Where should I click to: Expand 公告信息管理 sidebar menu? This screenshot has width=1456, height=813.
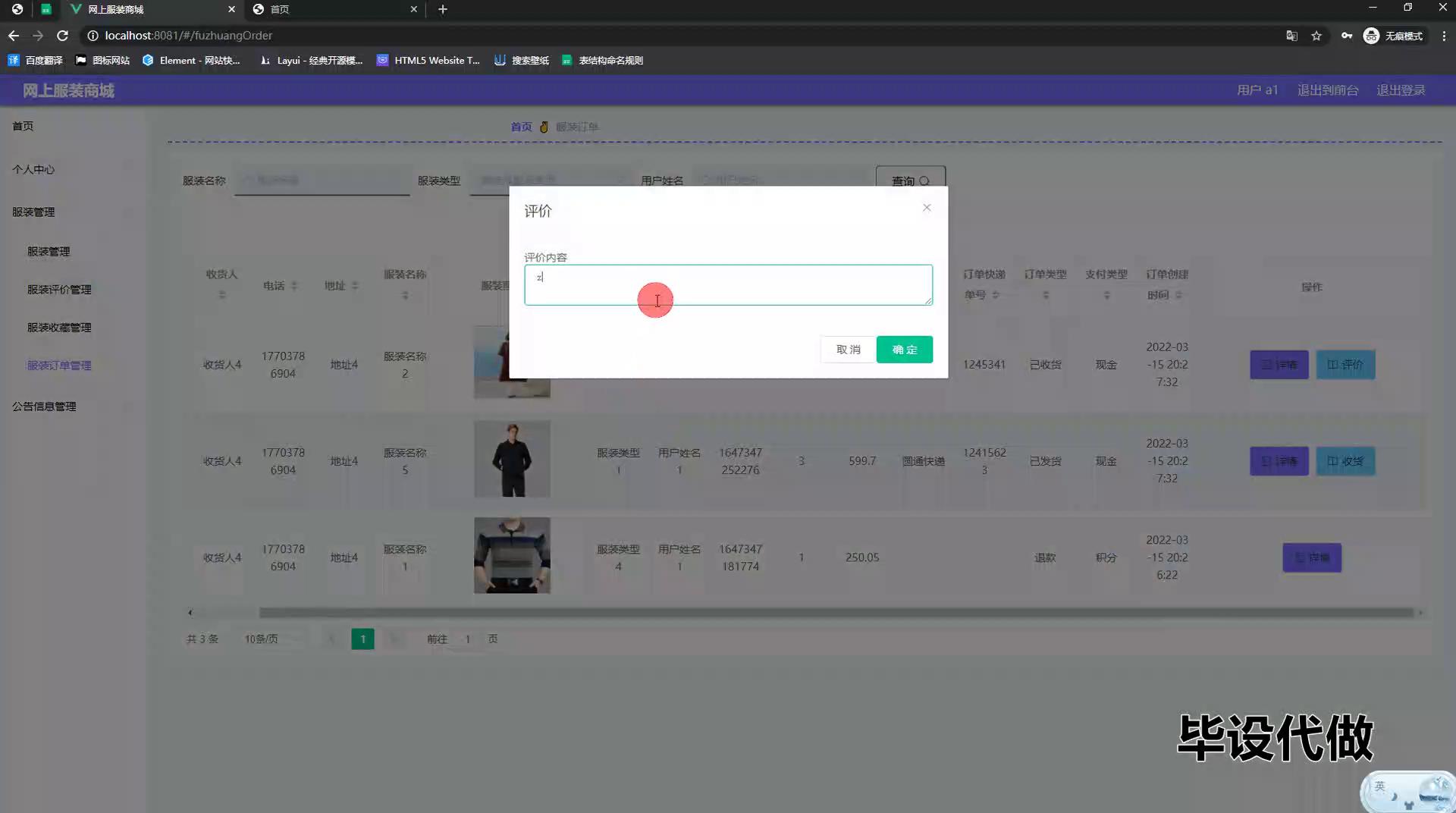[x=44, y=406]
